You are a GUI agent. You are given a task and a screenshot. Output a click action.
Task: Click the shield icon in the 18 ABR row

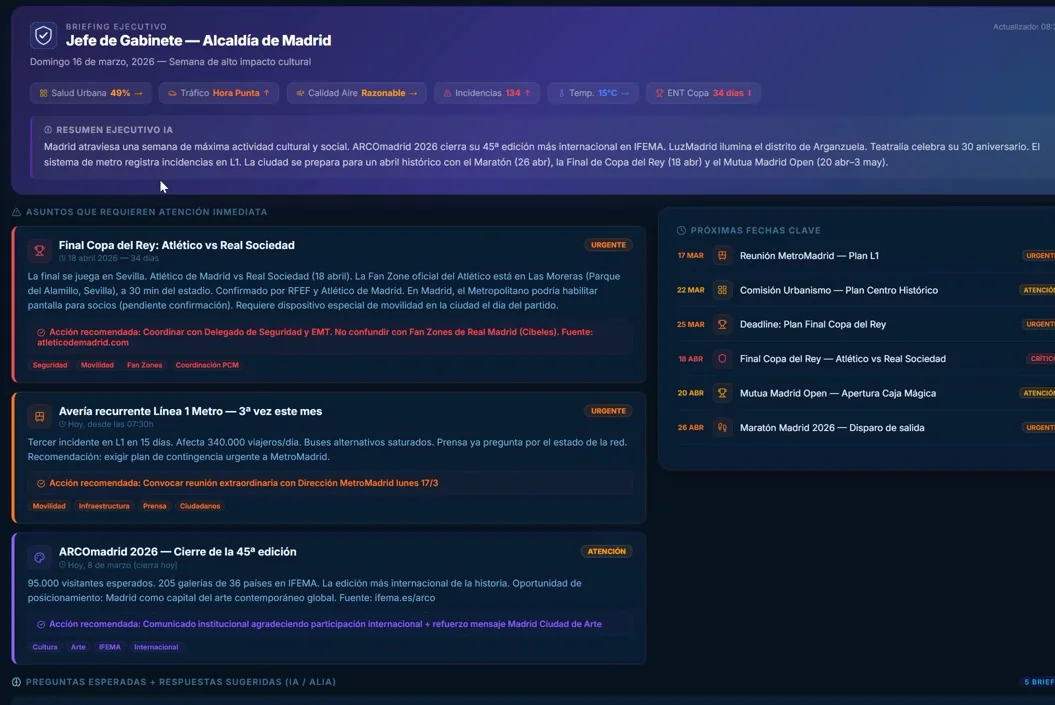pos(722,359)
